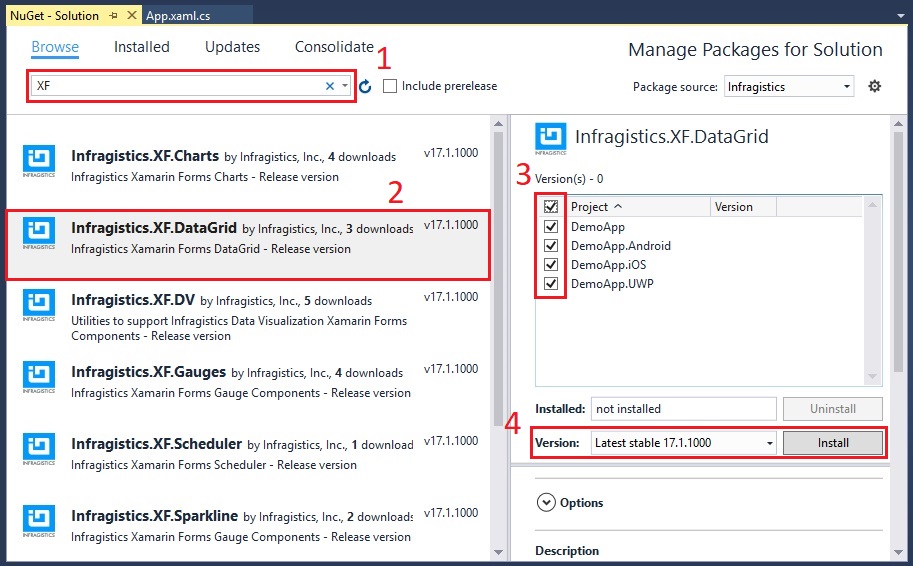Viewport: 913px width, 566px height.
Task: Click the refresh icon beside search box
Action: [365, 87]
